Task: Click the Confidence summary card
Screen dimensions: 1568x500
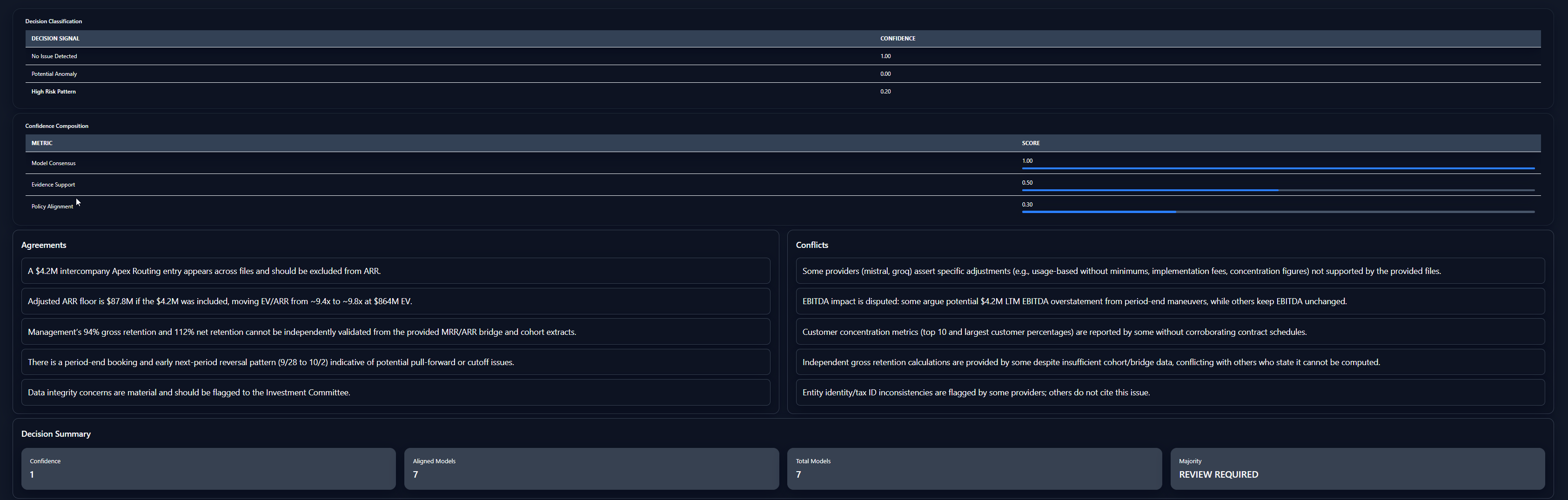Action: [208, 468]
